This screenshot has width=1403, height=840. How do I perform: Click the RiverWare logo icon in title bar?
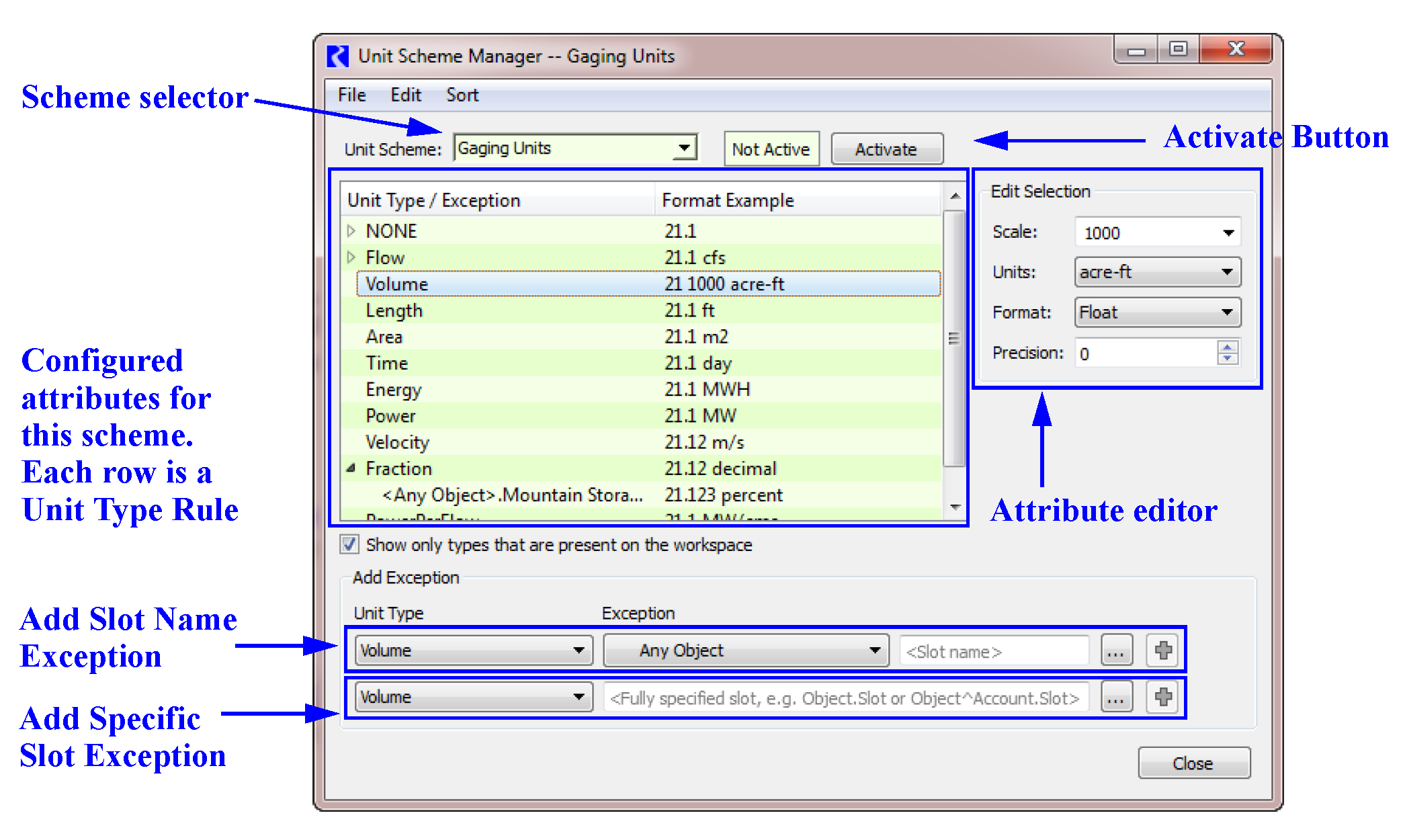click(x=338, y=56)
